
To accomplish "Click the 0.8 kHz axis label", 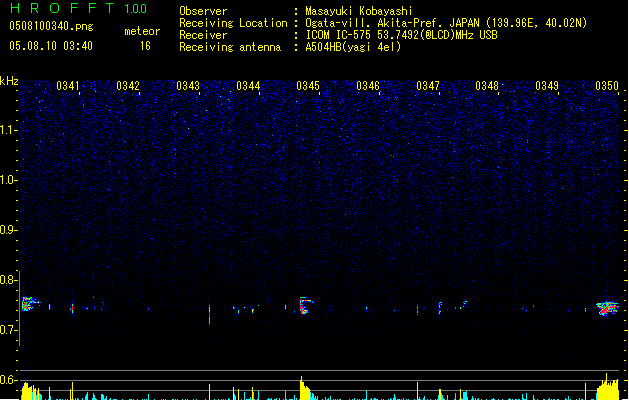I will click(8, 280).
